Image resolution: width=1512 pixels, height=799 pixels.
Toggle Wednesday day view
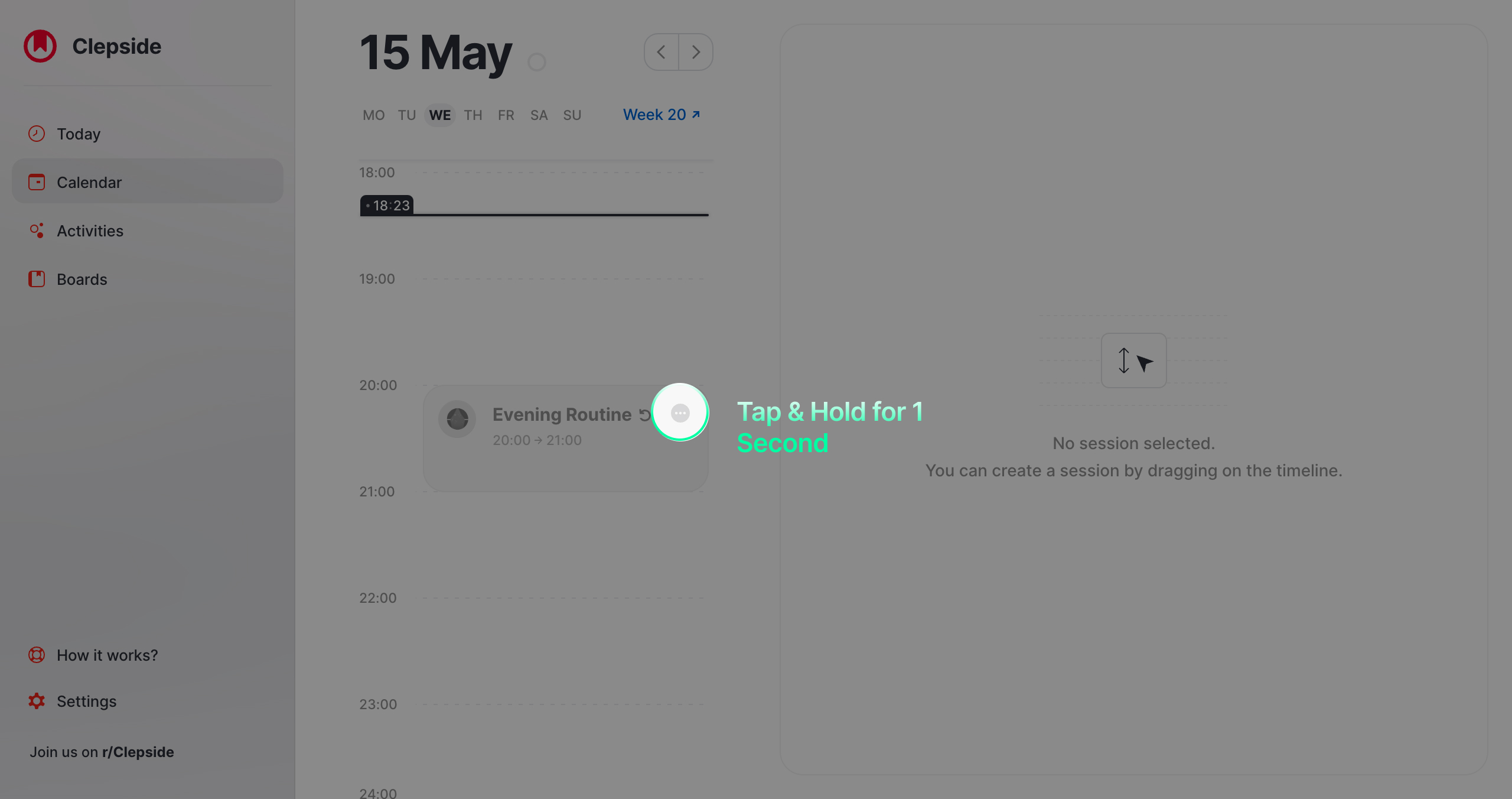(440, 114)
